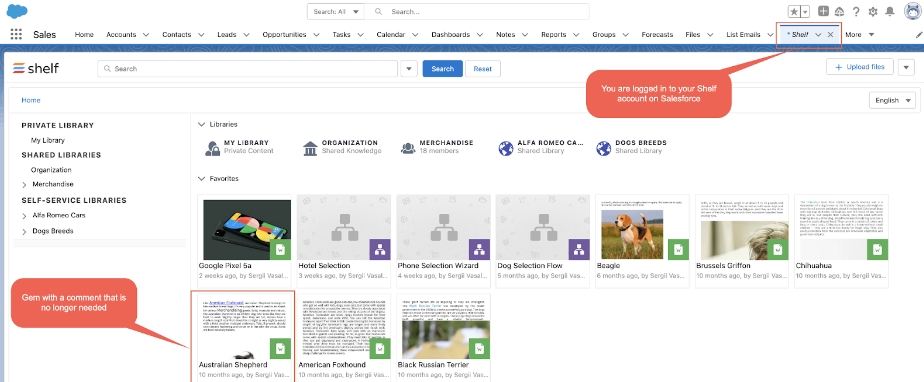The height and width of the screenshot is (382, 924).
Task: Expand Alfa Romeo Cars in sidebar tree
Action: (24, 216)
